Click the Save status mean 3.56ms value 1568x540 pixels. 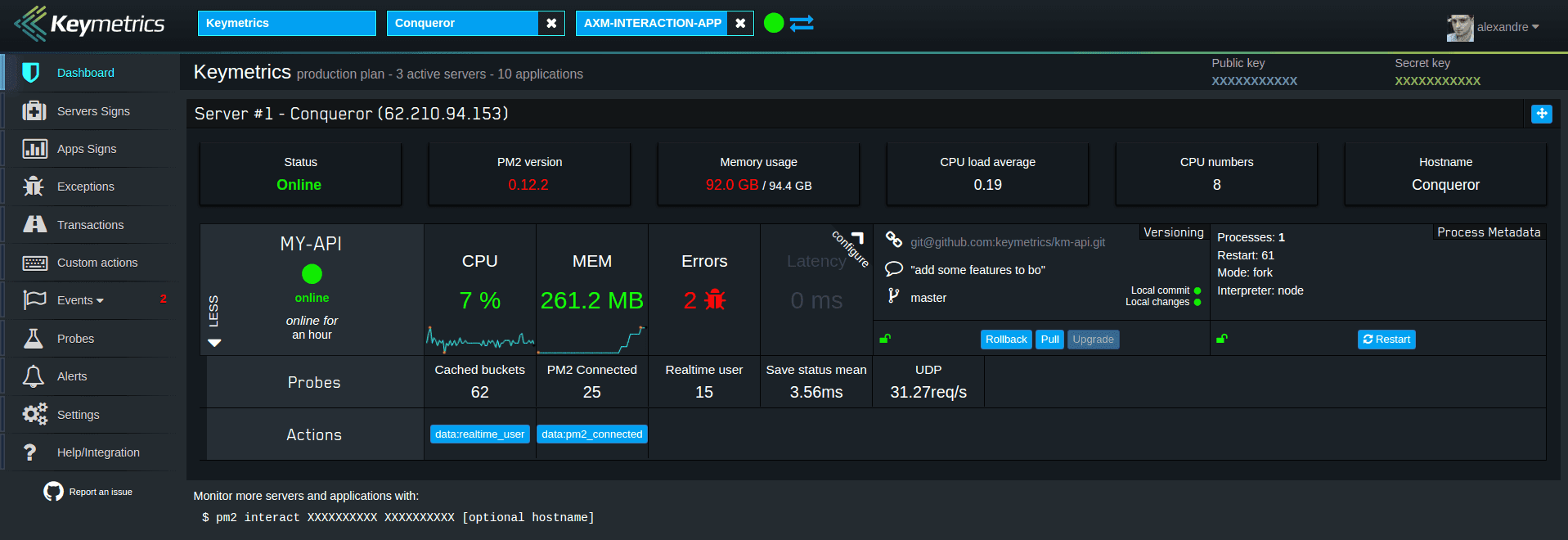pyautogui.click(x=816, y=392)
